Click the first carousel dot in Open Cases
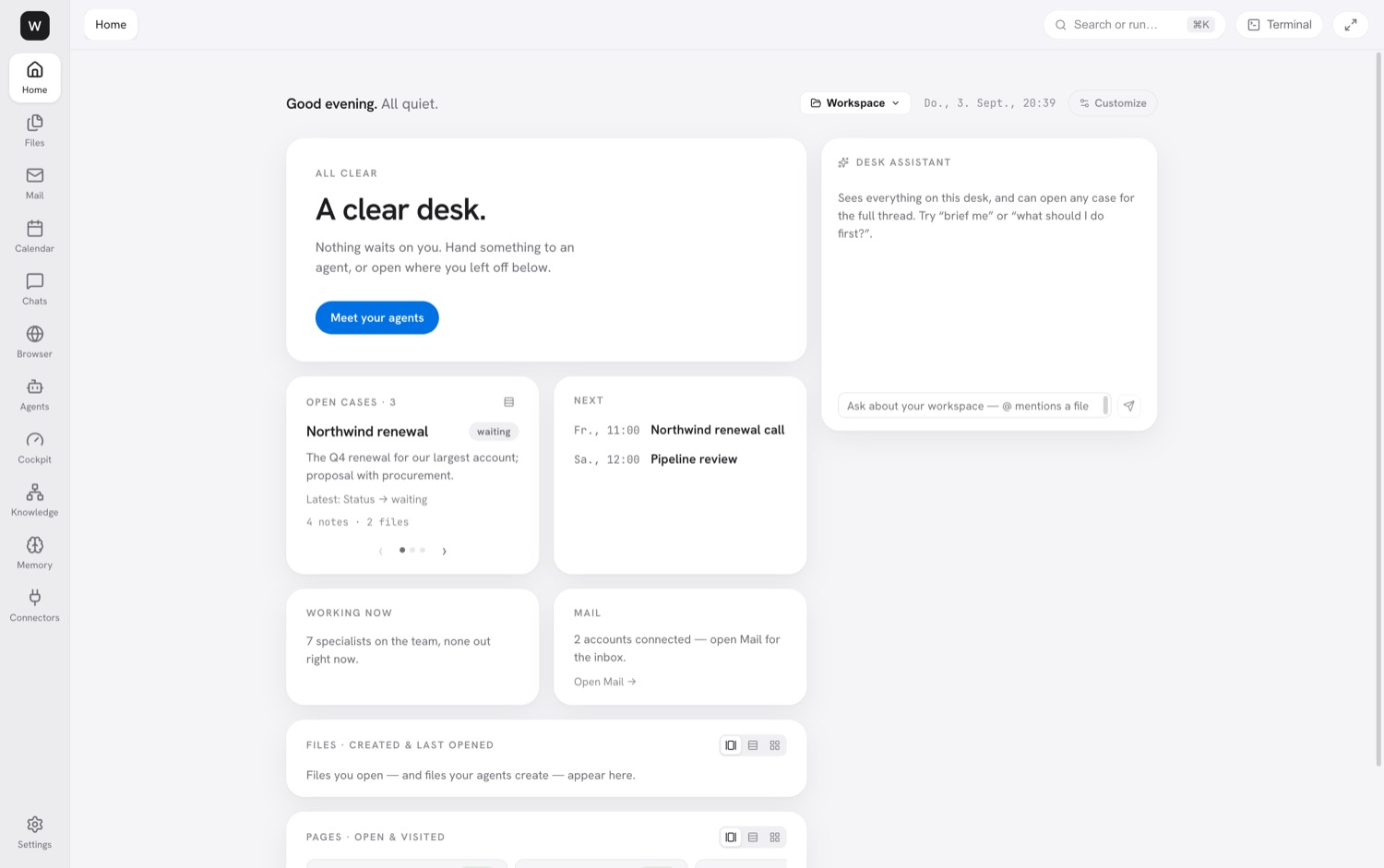Viewport: 1384px width, 868px height. pos(401,550)
